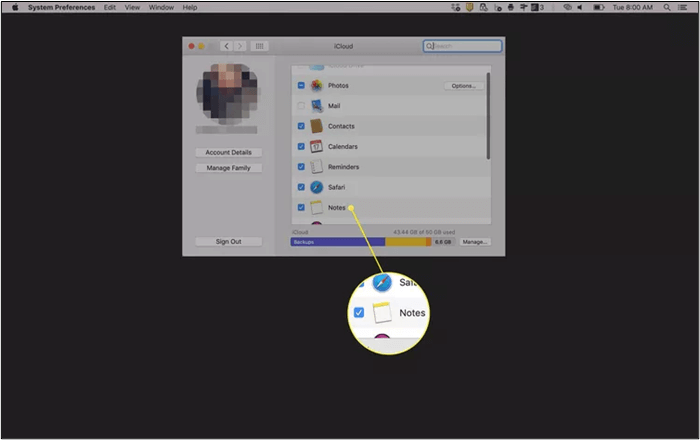The height and width of the screenshot is (440, 700).
Task: Click the Safari compass icon in the iCloud list
Action: point(317,187)
